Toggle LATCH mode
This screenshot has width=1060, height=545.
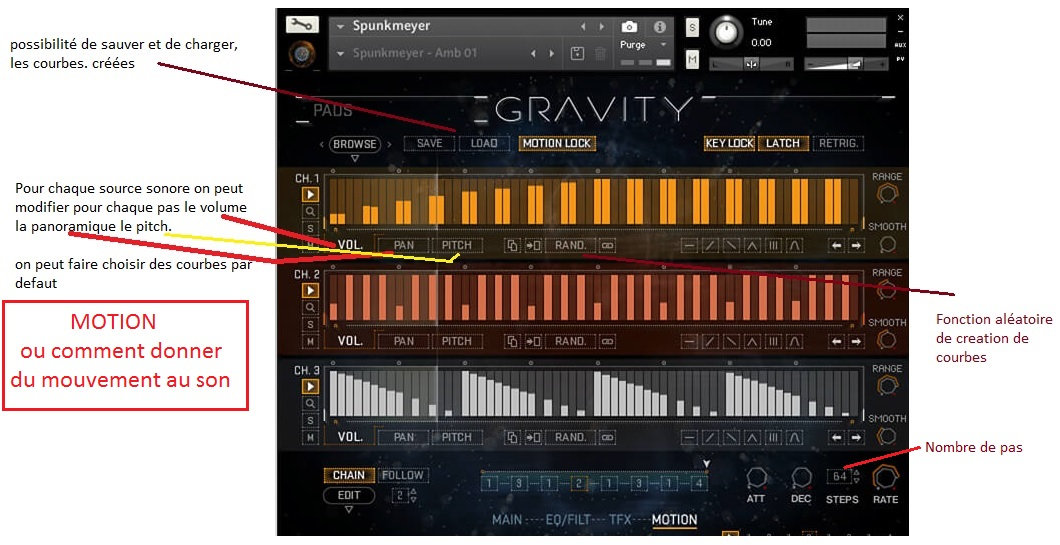tap(783, 143)
